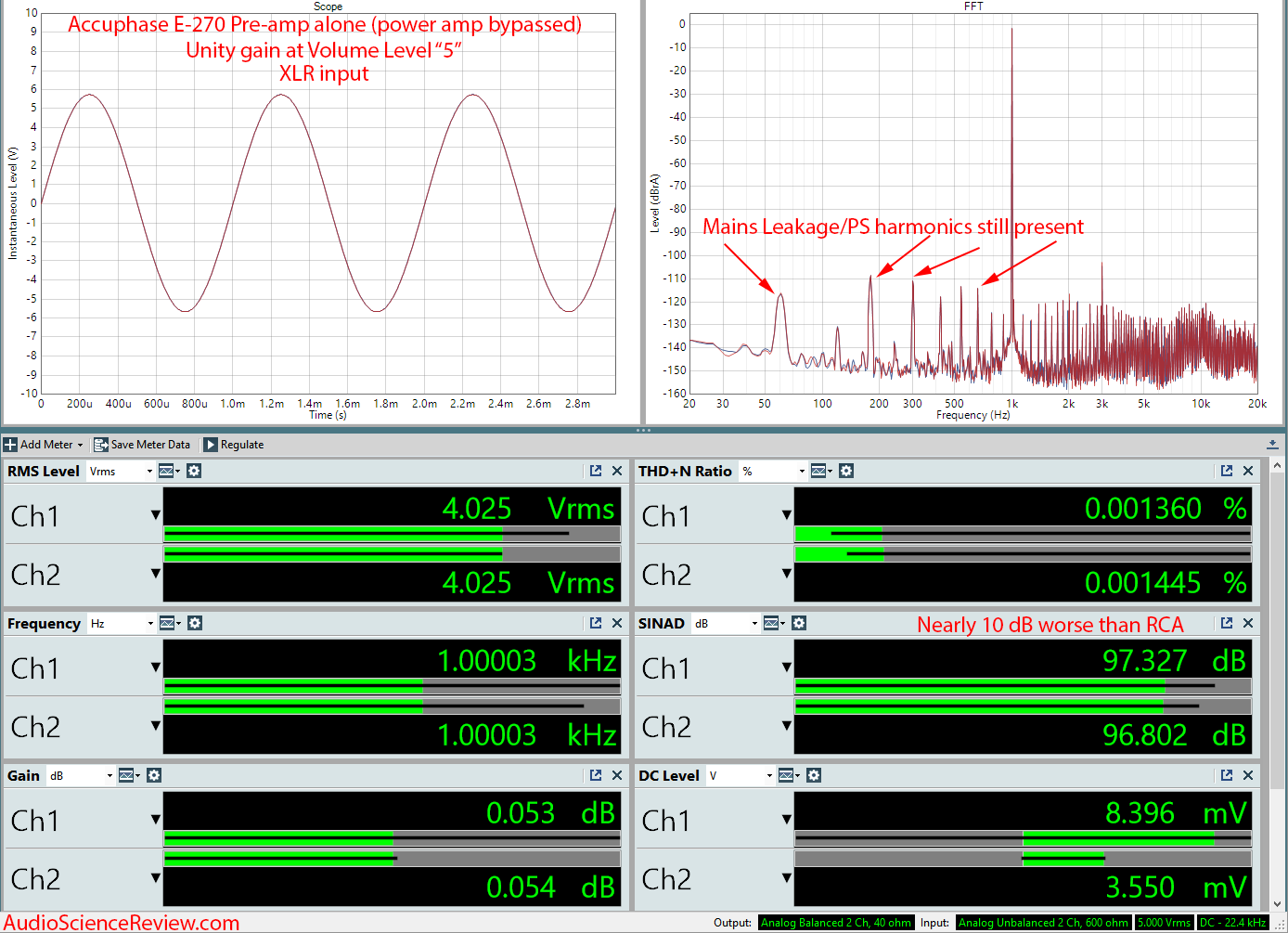Click the Frequency Ch1 1.00003 kHz reading
This screenshot has height=933, width=1288.
527,661
